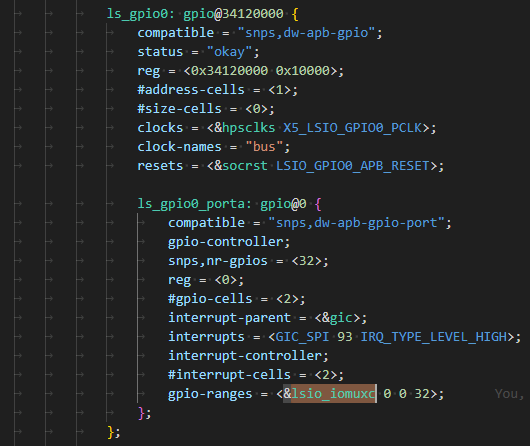Click the 32 in gpio-ranges value
This screenshot has height=446, width=530.
[422, 394]
